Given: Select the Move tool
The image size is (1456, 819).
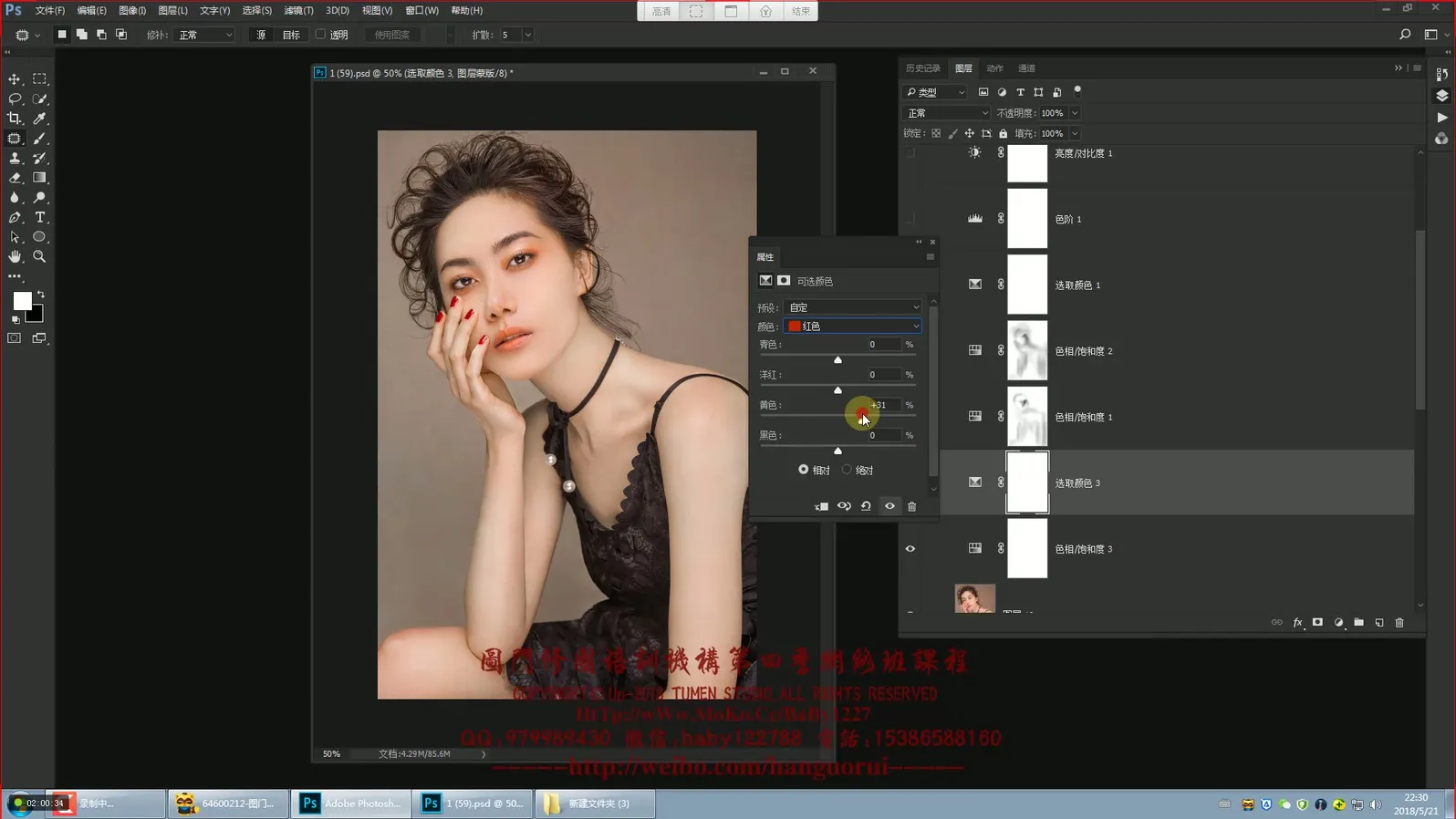Looking at the screenshot, I should click(15, 79).
